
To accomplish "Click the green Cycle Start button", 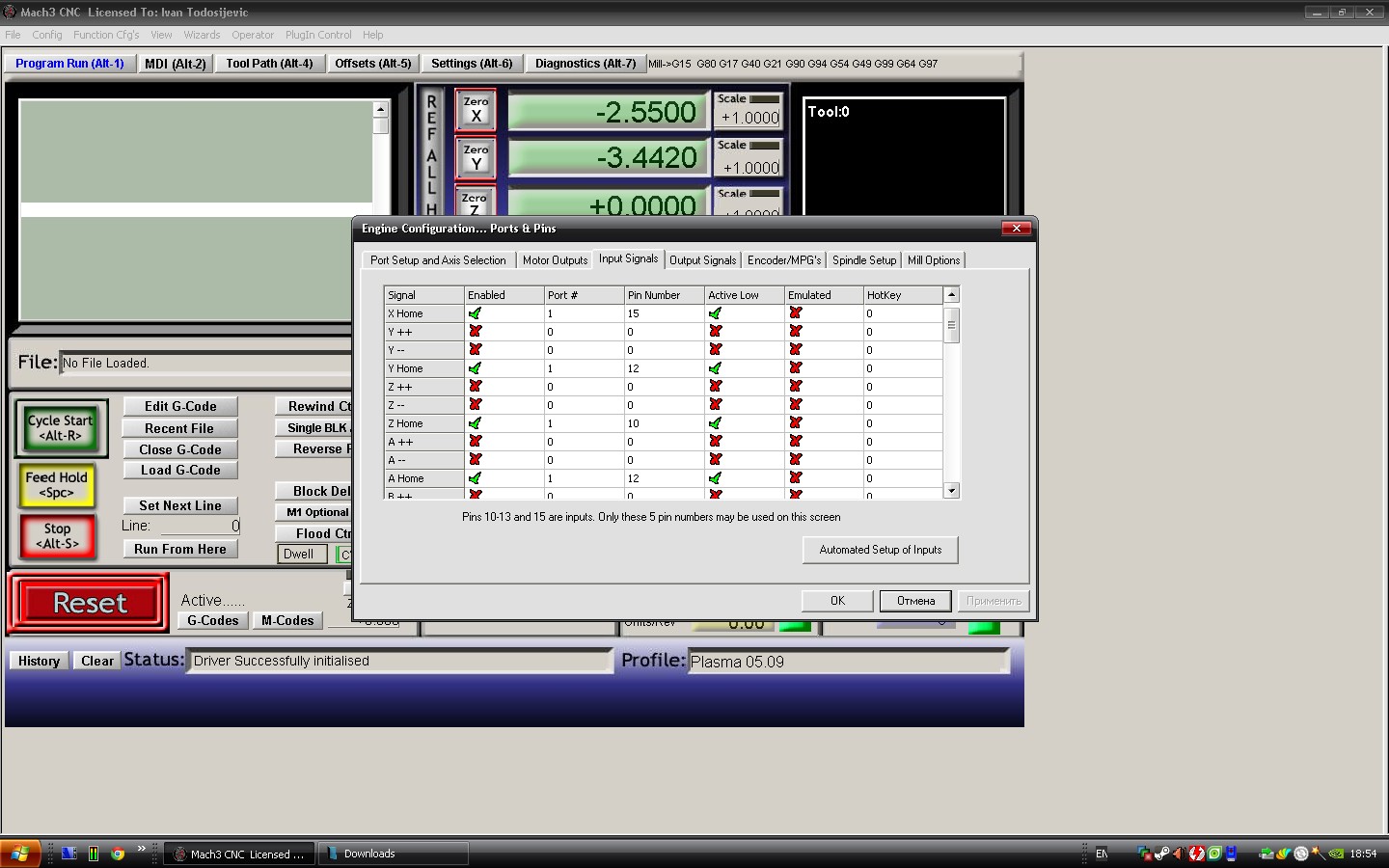I will point(60,428).
